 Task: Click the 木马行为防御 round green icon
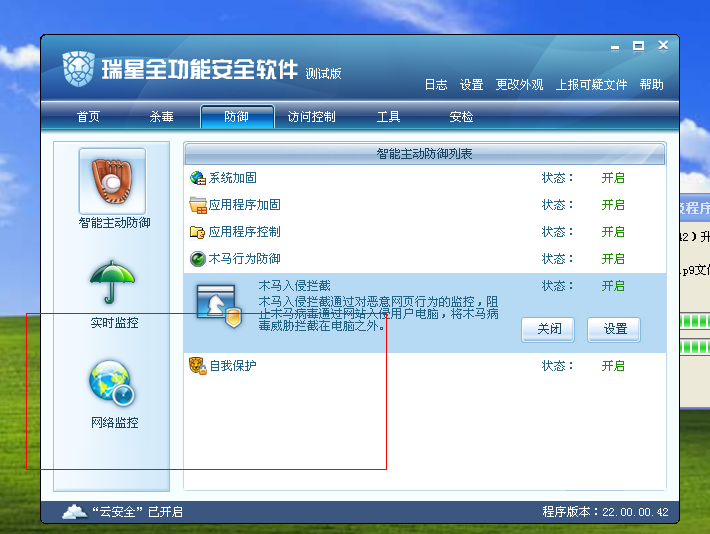click(198, 259)
